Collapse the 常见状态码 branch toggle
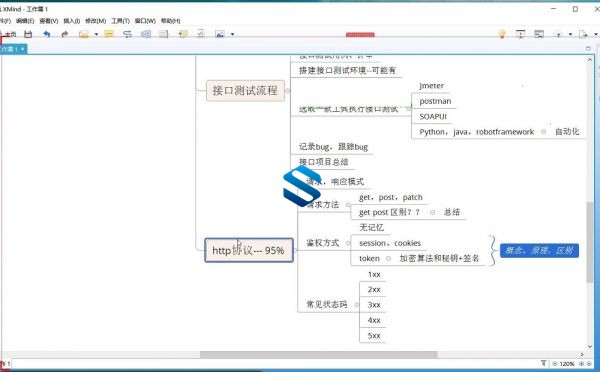This screenshot has height=372, width=600. click(356, 305)
